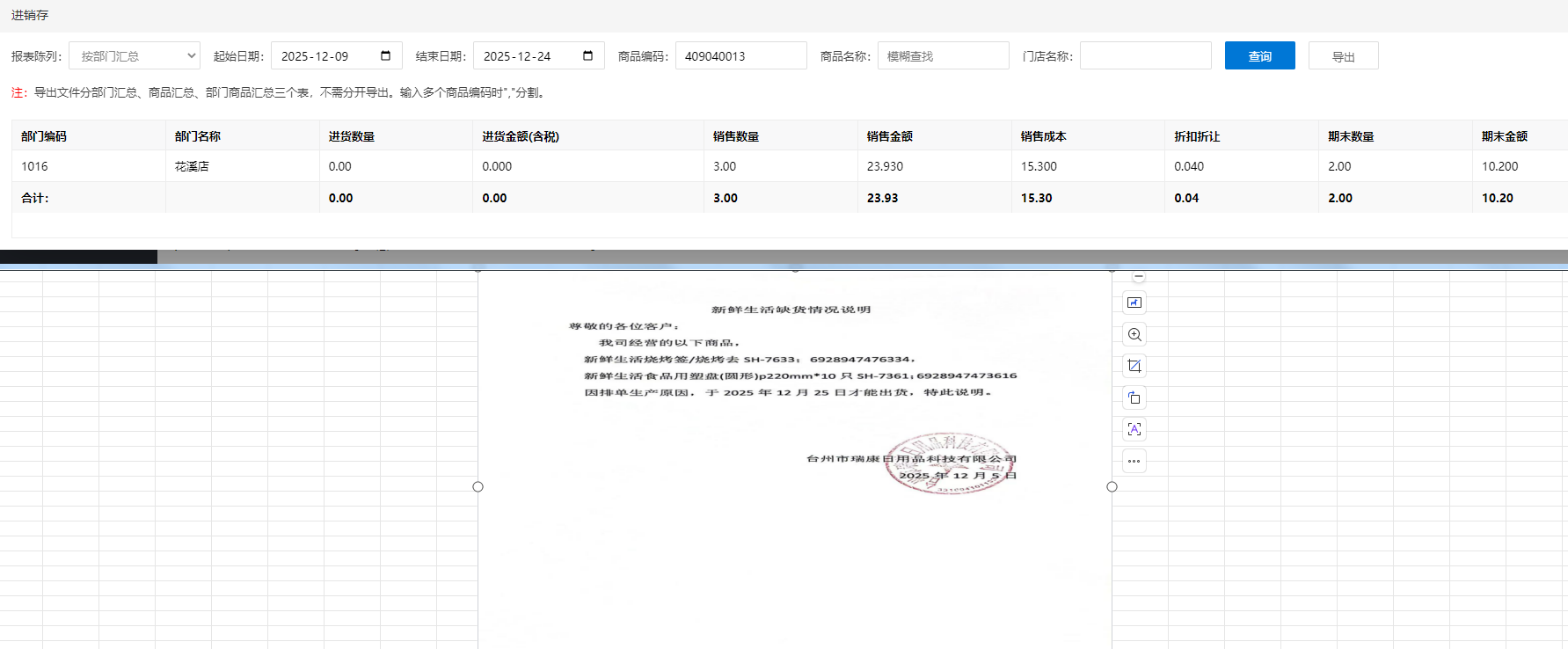
Task: Click the image's left-side resize handle
Action: 478,486
